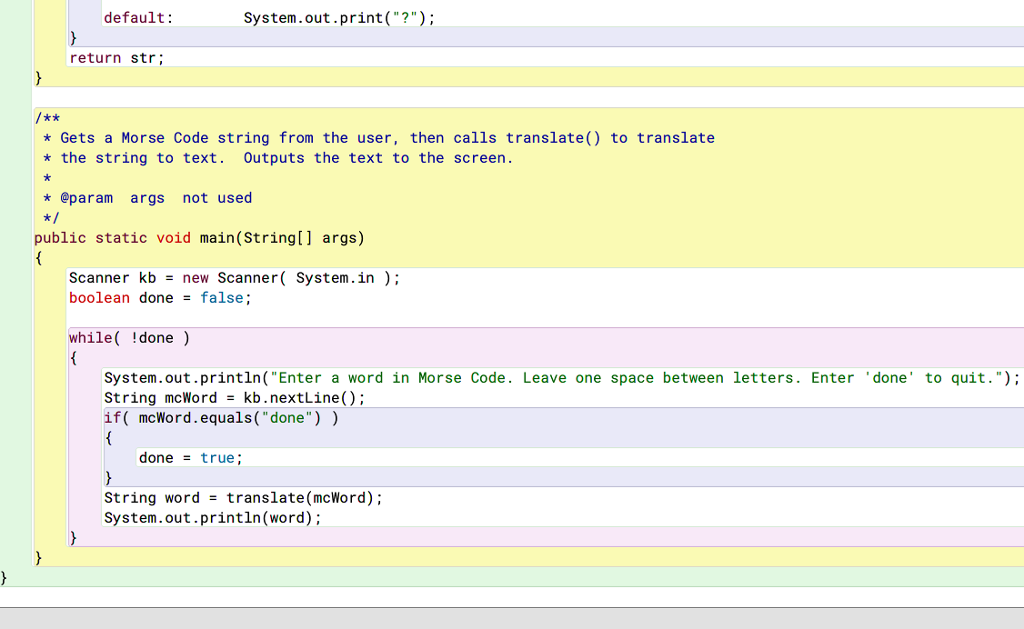Click the 'System.out.println(word);' statement

click(213, 518)
